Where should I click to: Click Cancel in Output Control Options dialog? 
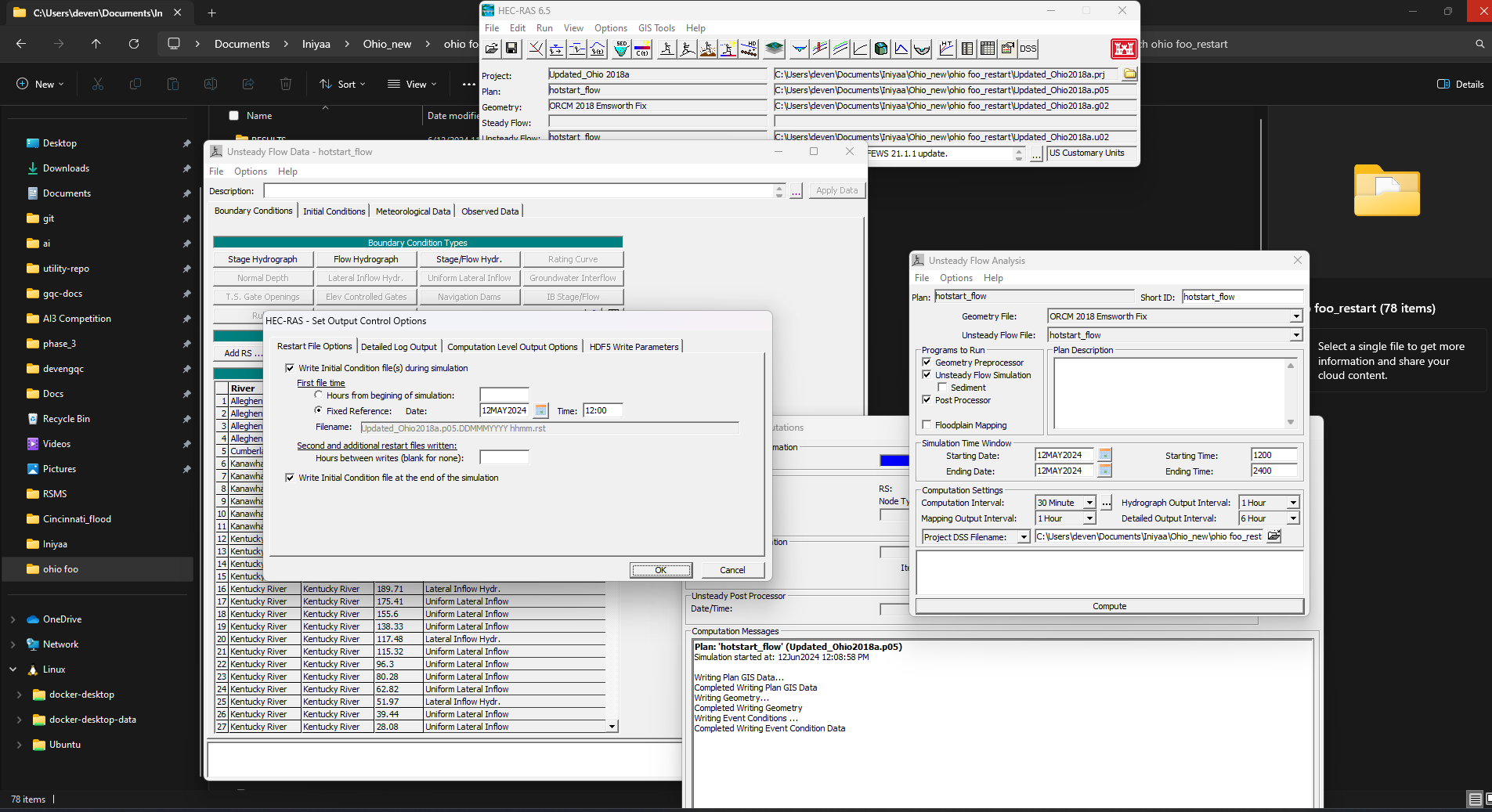pyautogui.click(x=732, y=570)
